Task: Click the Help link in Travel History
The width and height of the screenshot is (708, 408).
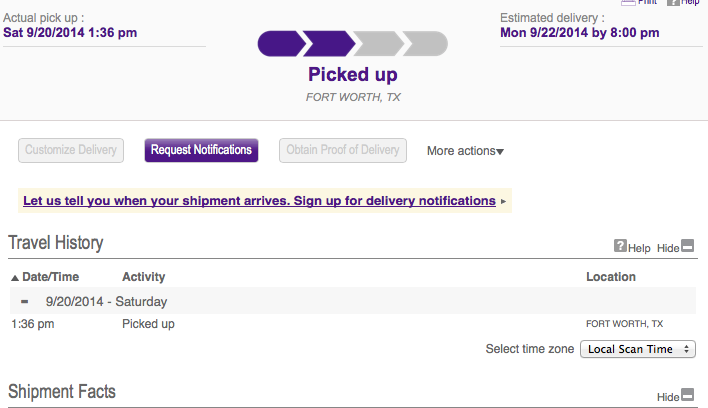Action: 639,248
